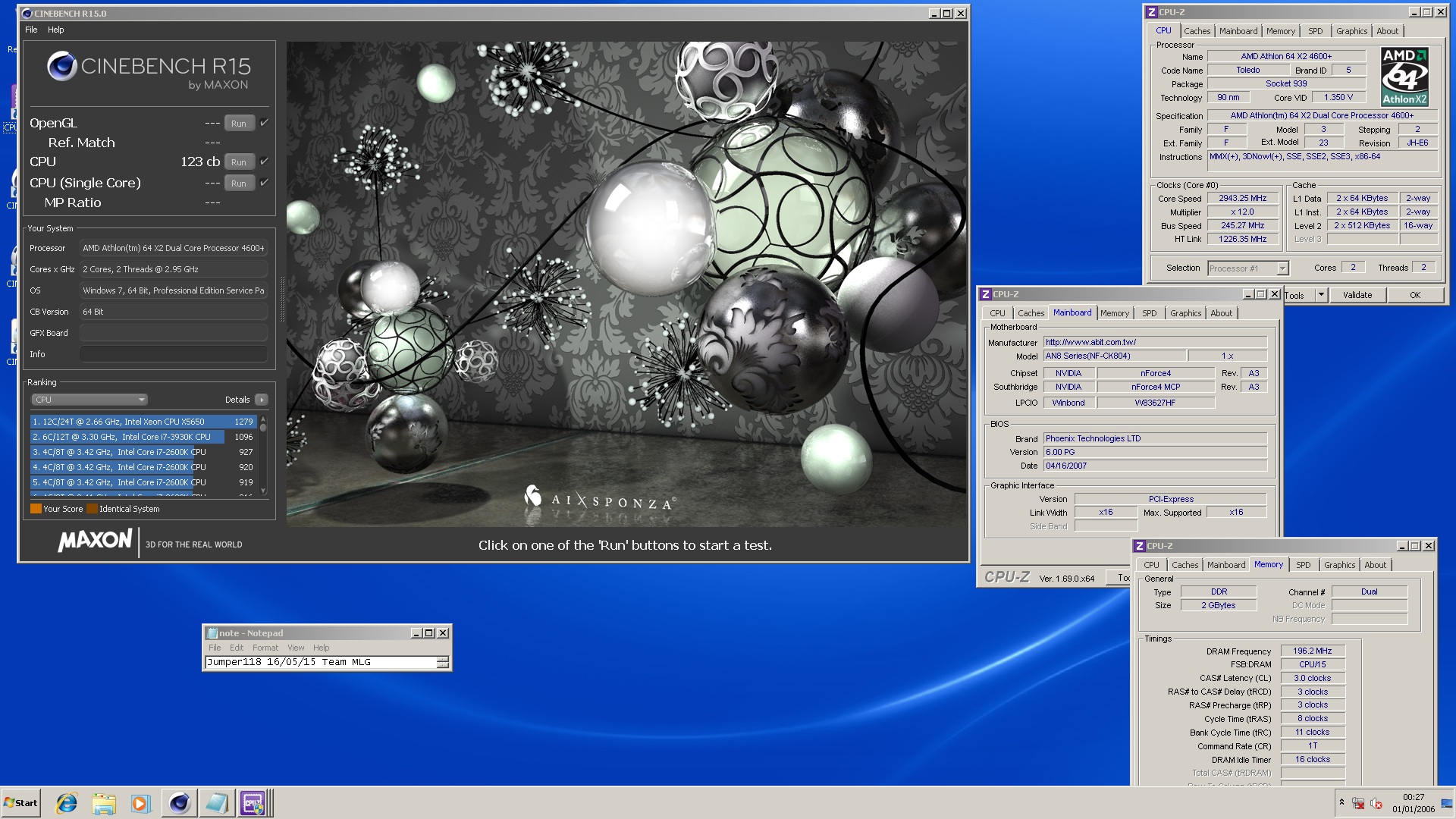
Task: Toggle the CPU test checkmark
Action: (264, 161)
